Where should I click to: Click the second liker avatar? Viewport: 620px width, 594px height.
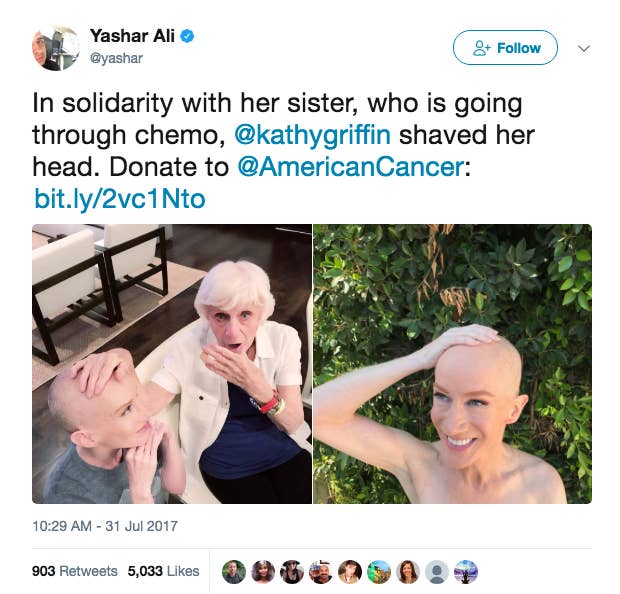263,572
